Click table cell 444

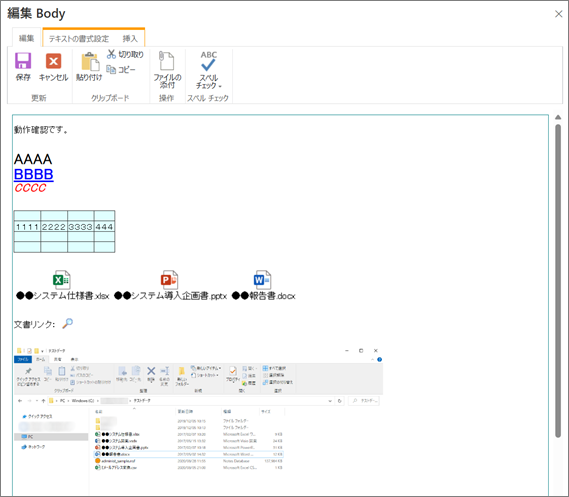tap(105, 227)
